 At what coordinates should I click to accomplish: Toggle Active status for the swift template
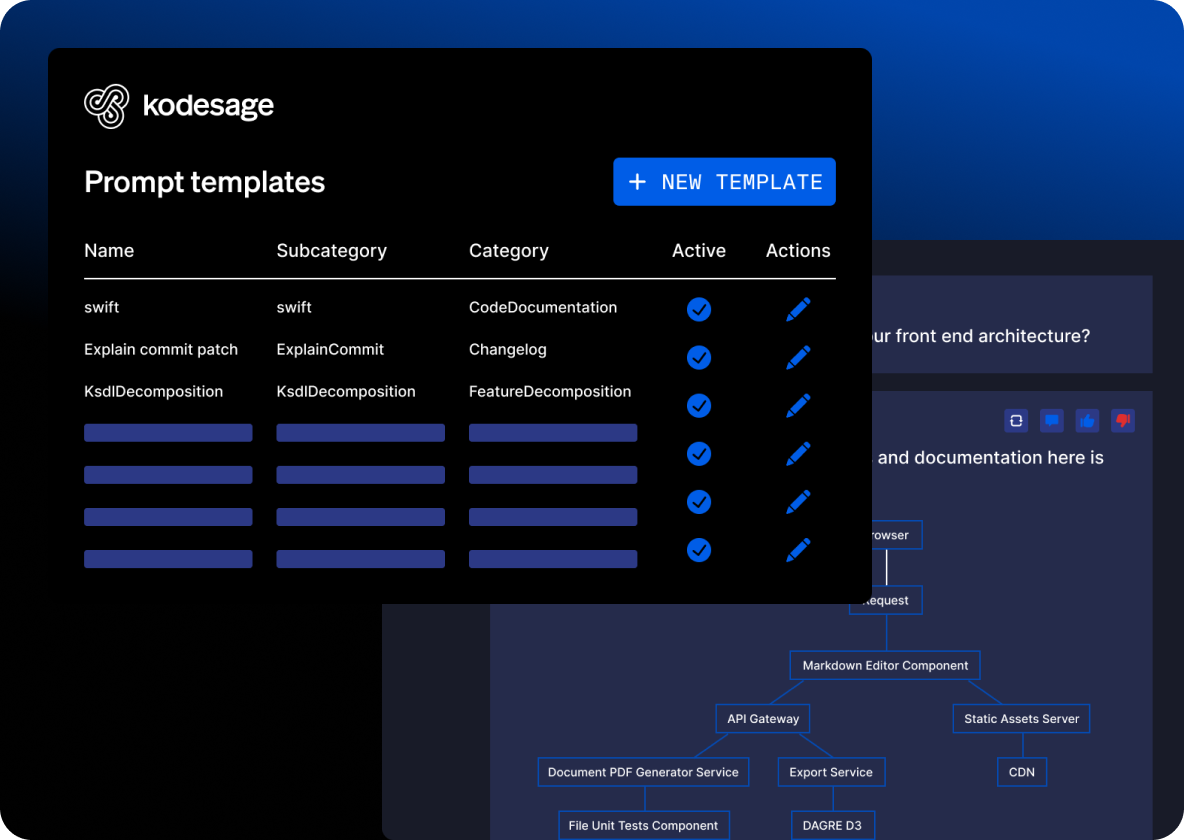point(699,310)
